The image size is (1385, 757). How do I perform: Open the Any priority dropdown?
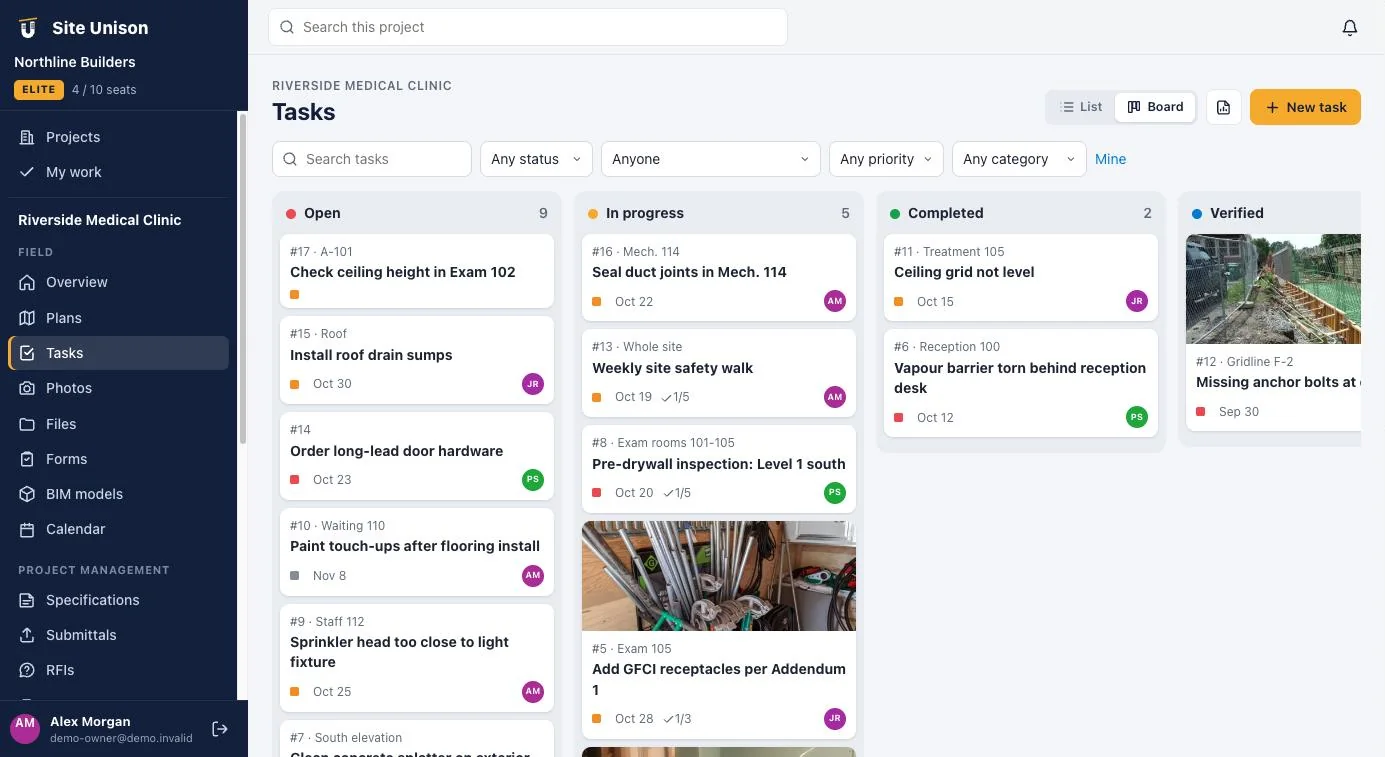(886, 159)
